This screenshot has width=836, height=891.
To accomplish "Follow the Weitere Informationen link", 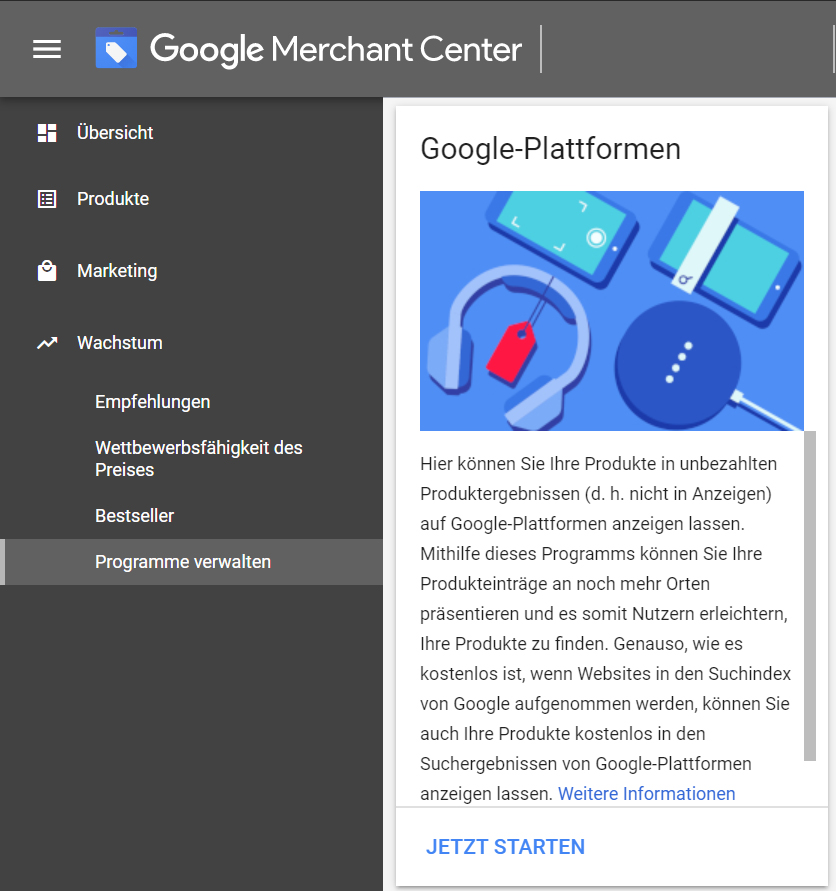I will tap(646, 794).
